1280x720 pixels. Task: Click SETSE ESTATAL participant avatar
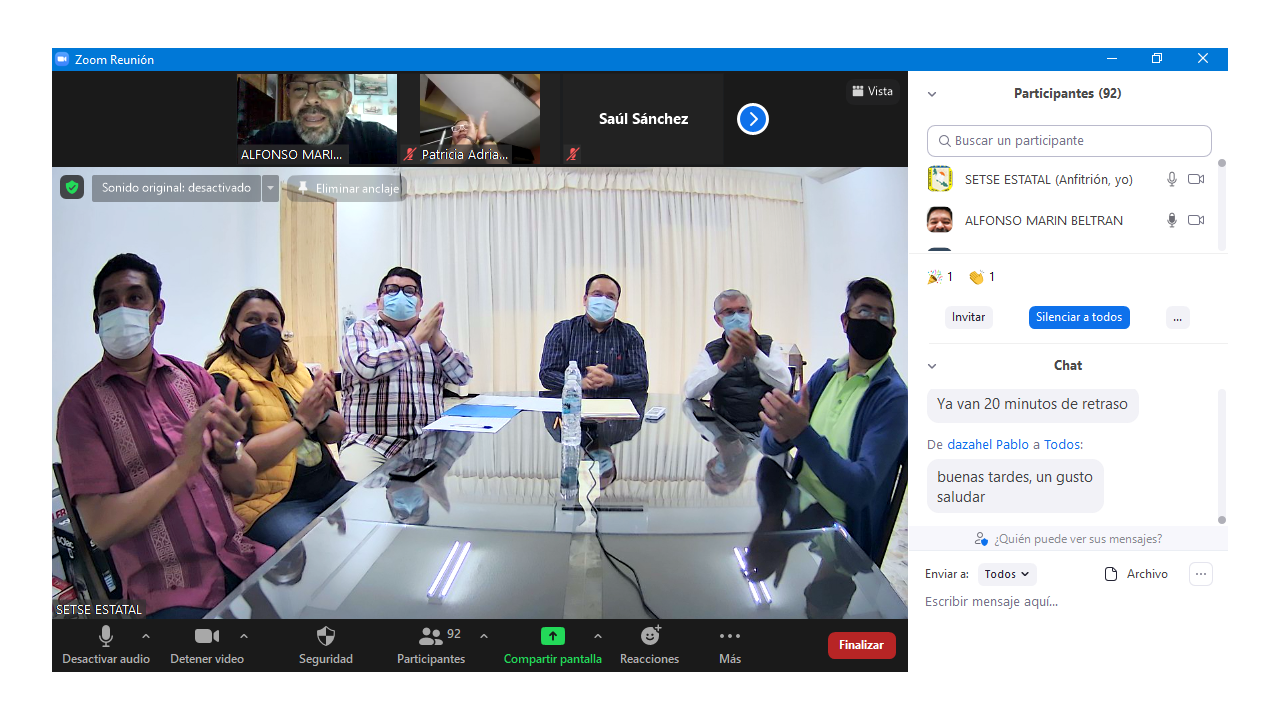[x=940, y=179]
